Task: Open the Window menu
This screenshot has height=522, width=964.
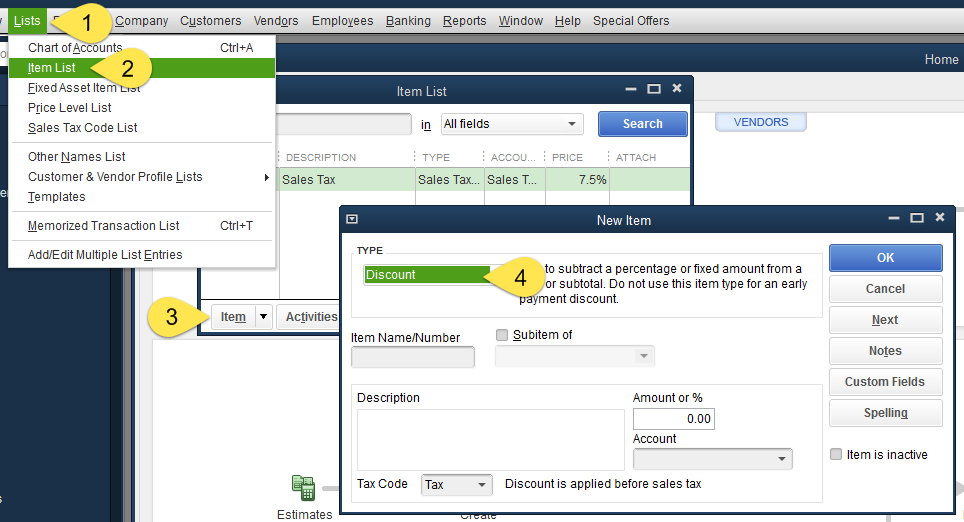Action: [x=521, y=21]
